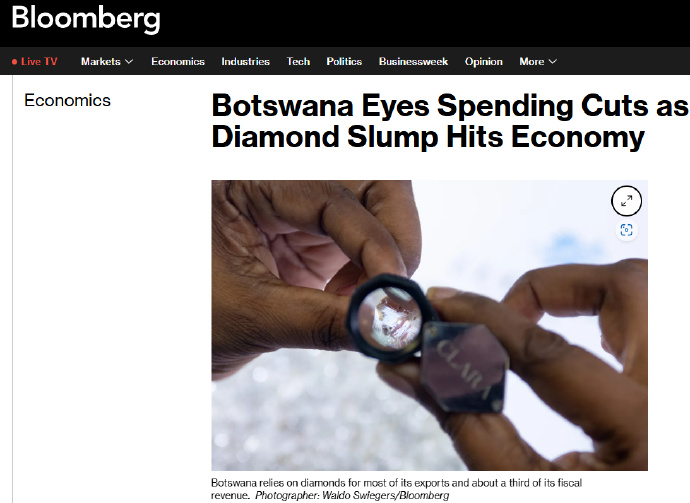Click the Economics category label beside article
The height and width of the screenshot is (503, 690).
click(x=67, y=100)
